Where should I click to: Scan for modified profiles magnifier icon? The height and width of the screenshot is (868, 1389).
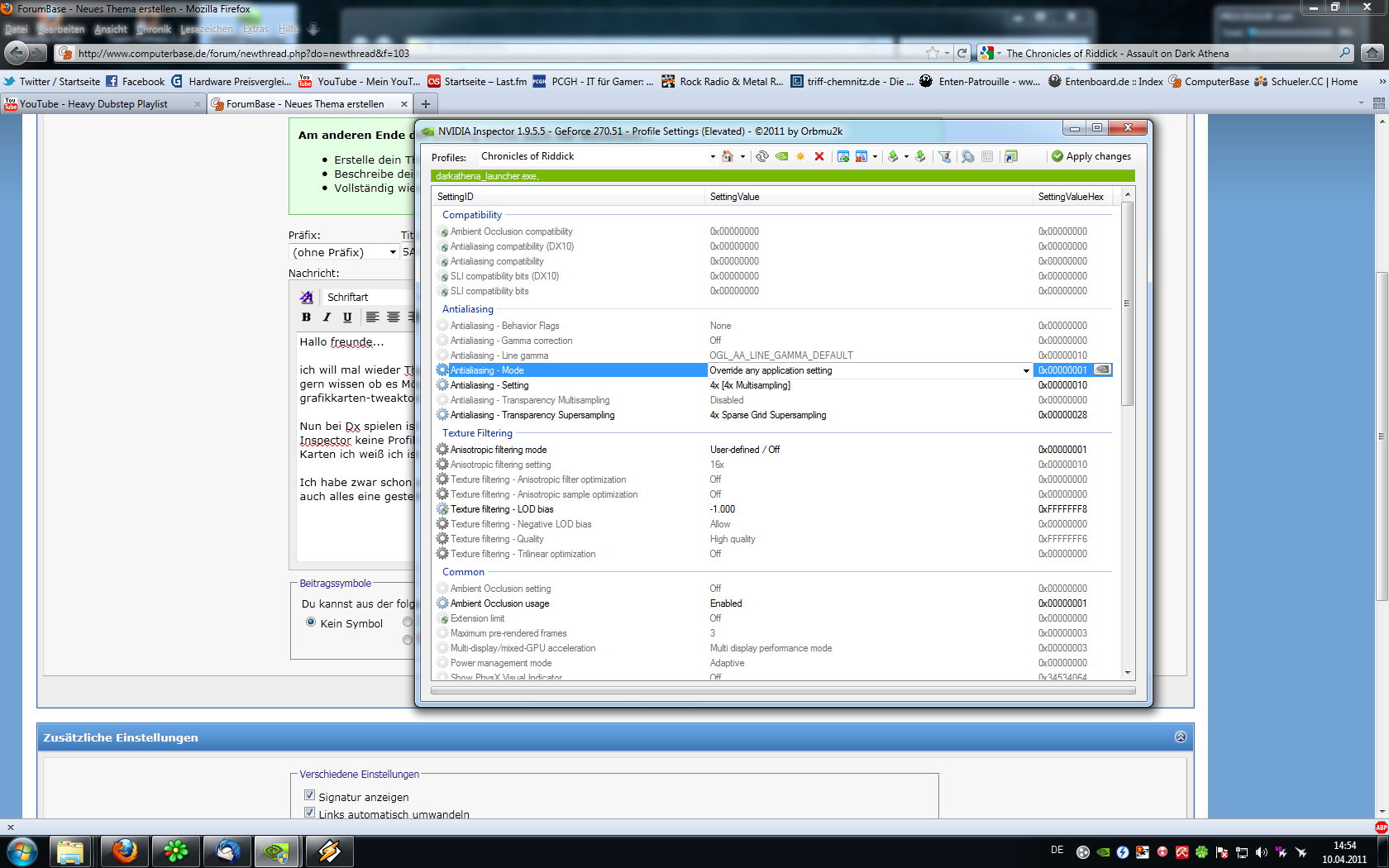tap(967, 156)
